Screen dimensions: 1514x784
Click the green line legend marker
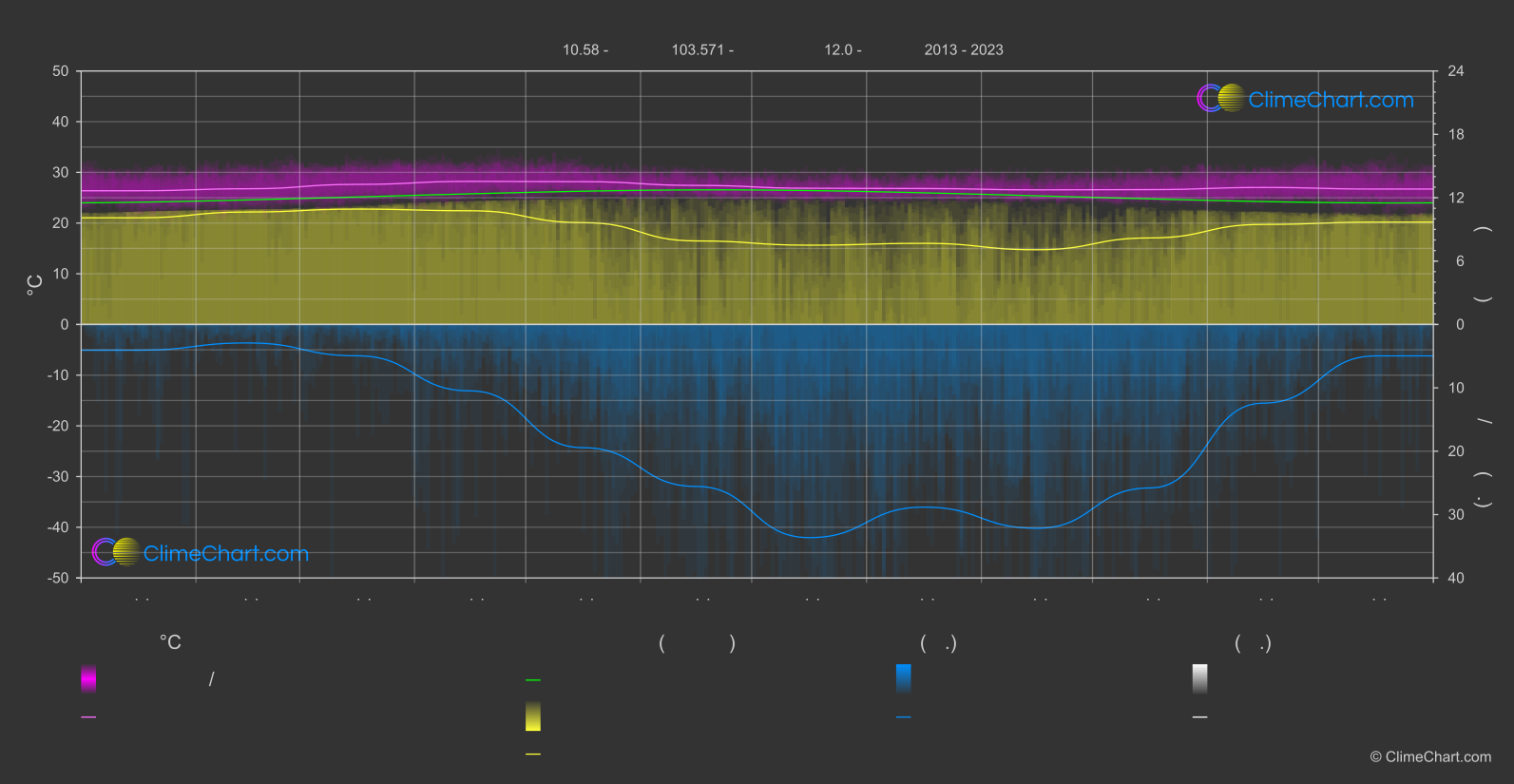(x=533, y=680)
